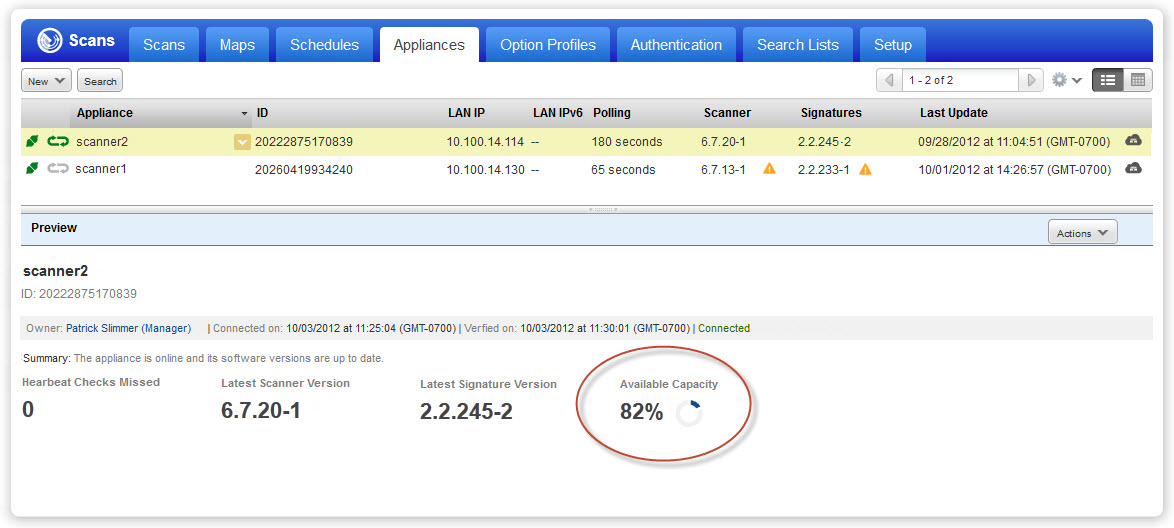Click scanner version 6.7.20-1 in the scanner2 row

click(x=723, y=142)
